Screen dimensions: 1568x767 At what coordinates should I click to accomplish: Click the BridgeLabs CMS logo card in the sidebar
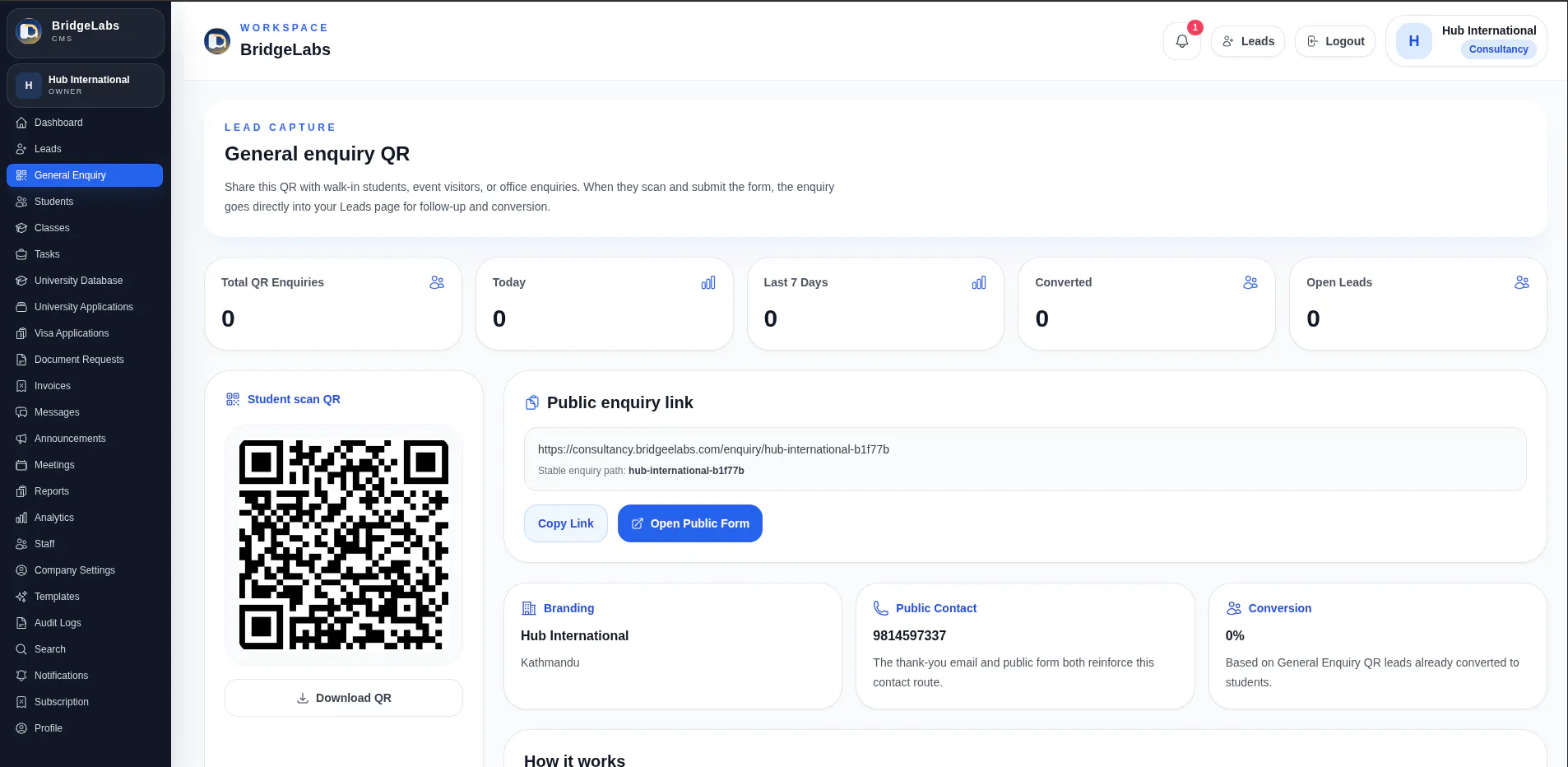(x=86, y=32)
